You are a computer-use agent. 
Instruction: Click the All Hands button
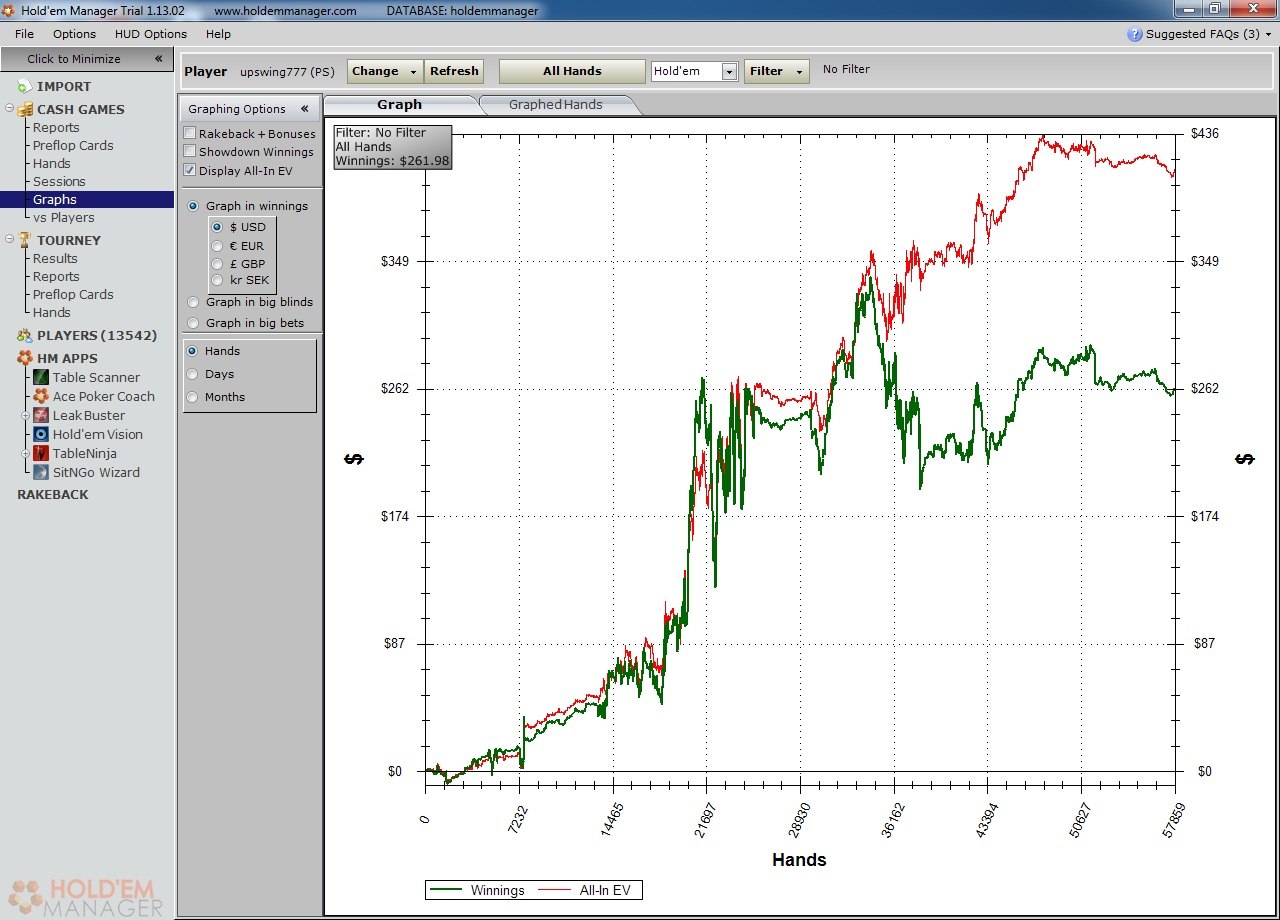pyautogui.click(x=572, y=72)
